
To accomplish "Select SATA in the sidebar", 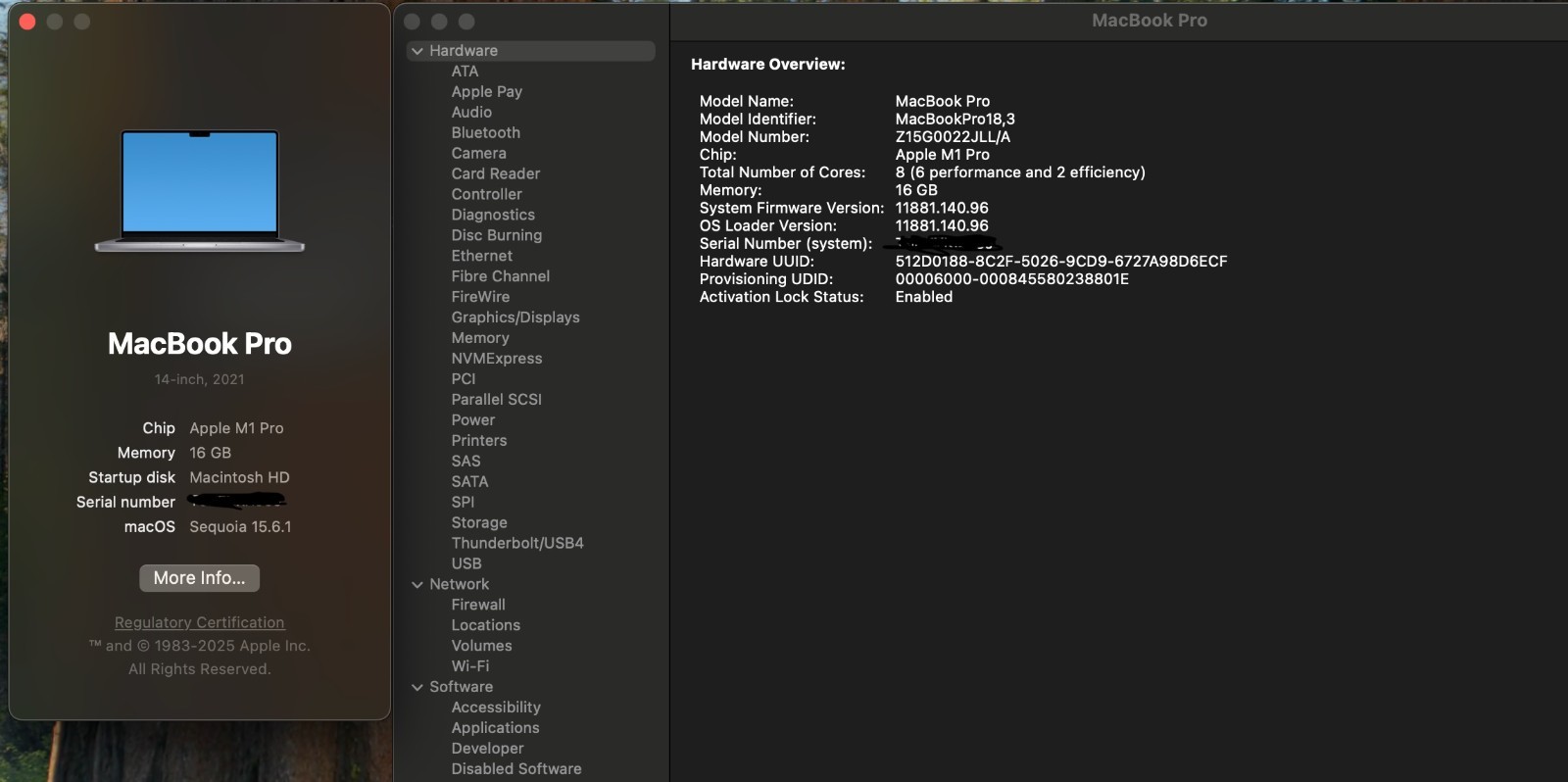I will tap(469, 482).
